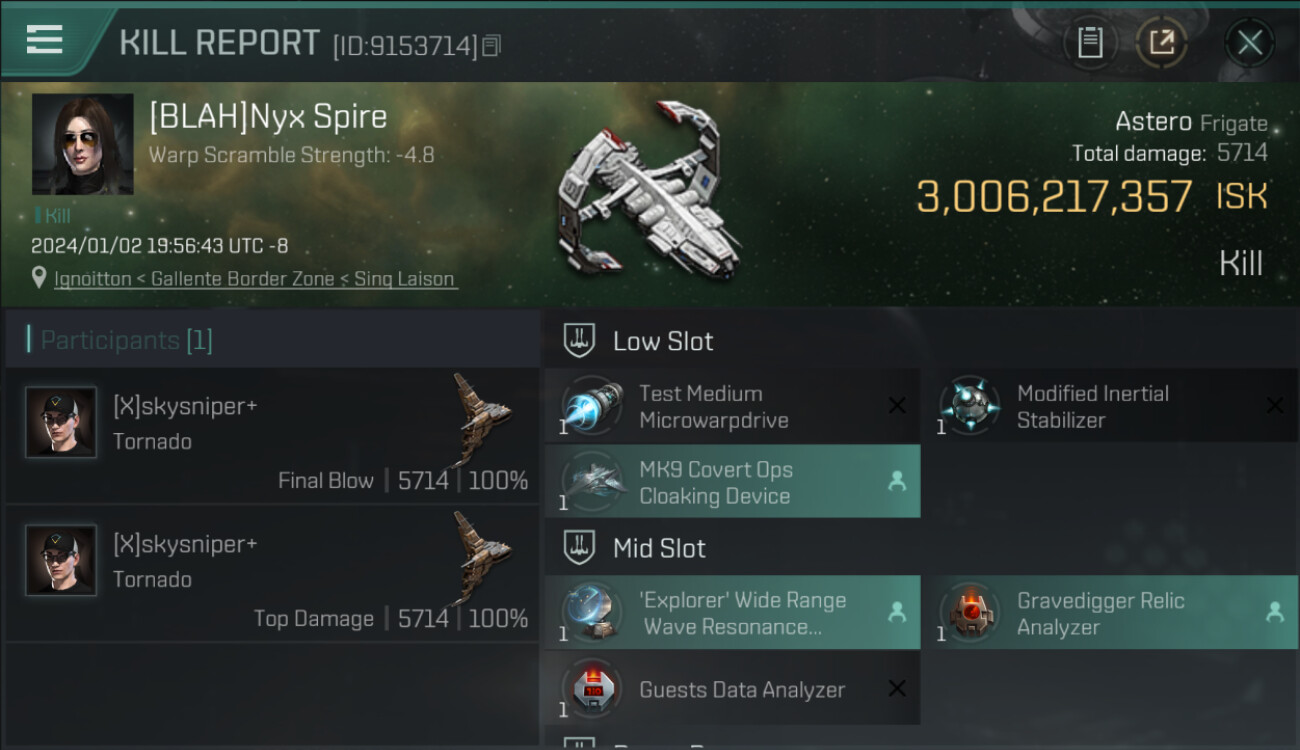Click the Tornado ship in Final Blow row
Image resolution: width=1300 pixels, height=750 pixels.
(x=480, y=418)
